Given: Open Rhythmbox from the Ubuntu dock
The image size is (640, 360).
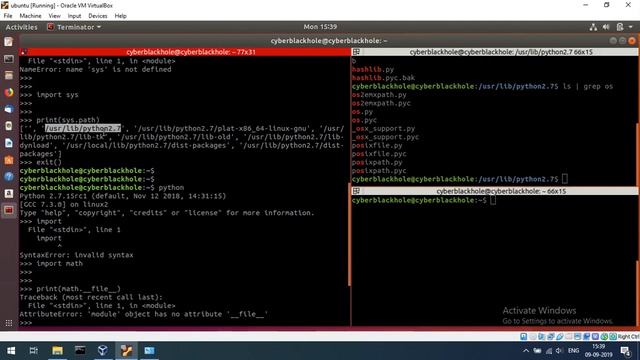Looking at the screenshot, I should (x=9, y=126).
